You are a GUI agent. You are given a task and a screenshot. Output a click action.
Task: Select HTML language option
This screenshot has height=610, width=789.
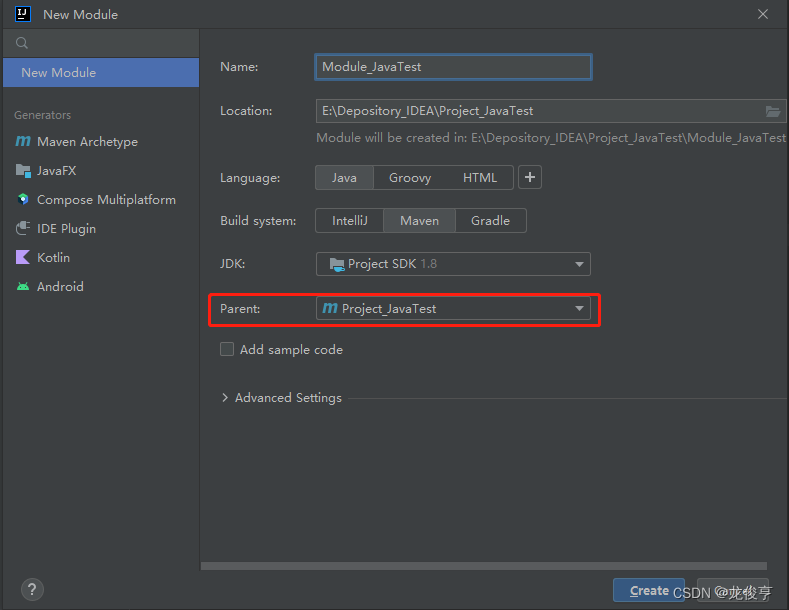[480, 178]
